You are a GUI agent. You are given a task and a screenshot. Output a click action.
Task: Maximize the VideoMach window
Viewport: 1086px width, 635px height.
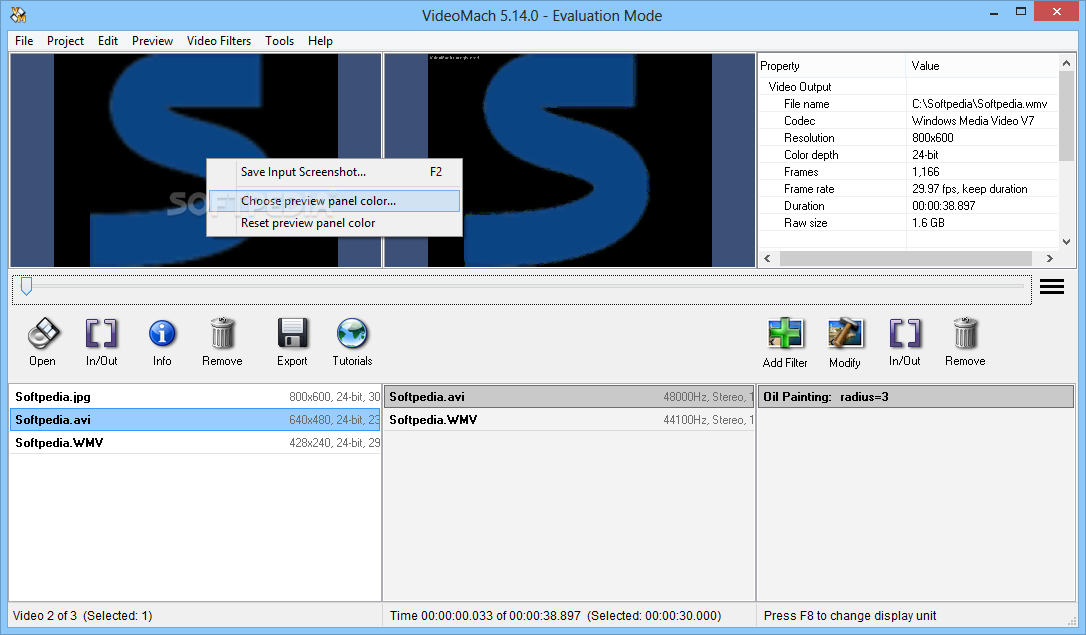[x=1021, y=12]
